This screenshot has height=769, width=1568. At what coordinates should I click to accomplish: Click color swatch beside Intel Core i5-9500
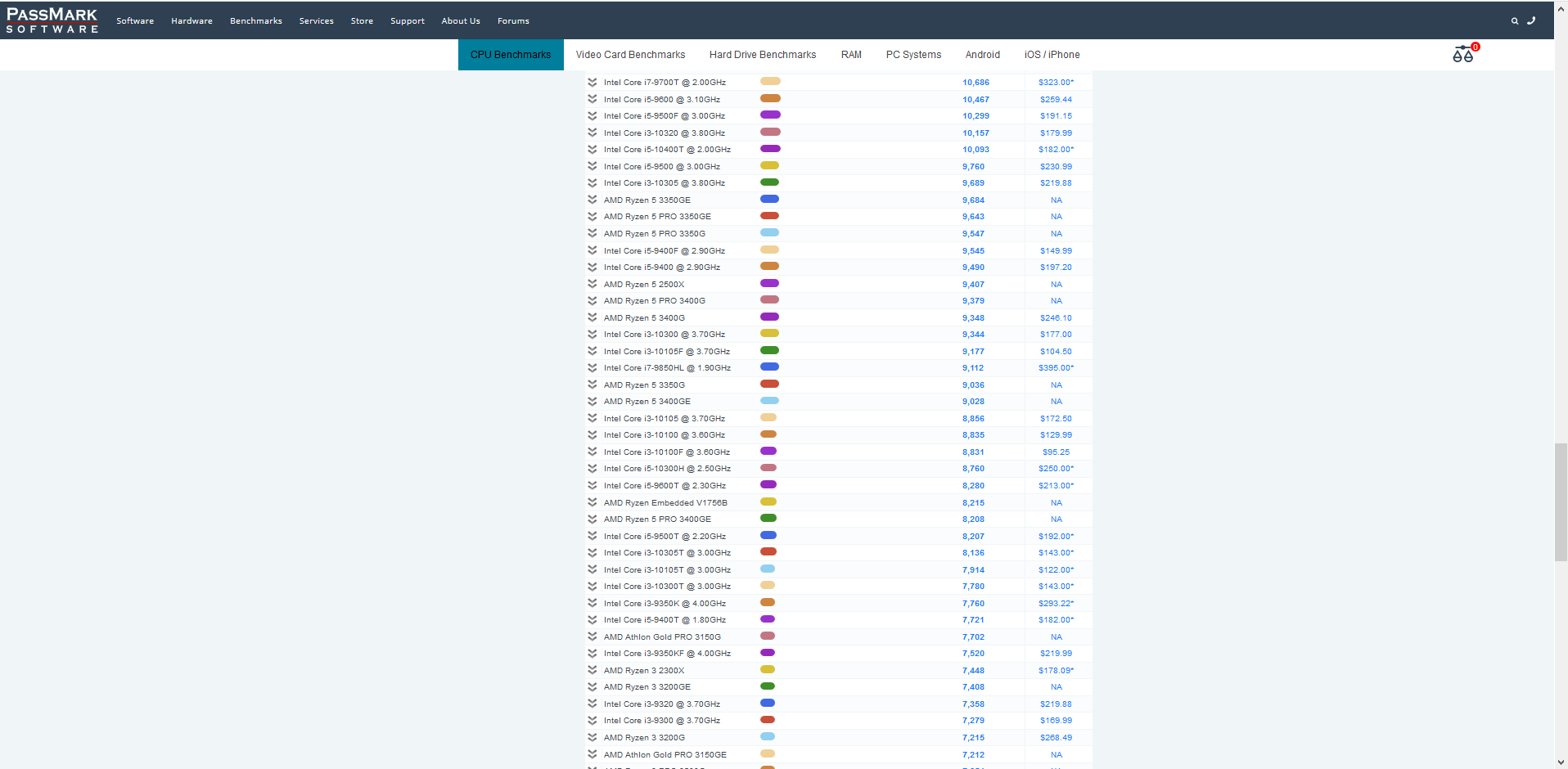[769, 166]
